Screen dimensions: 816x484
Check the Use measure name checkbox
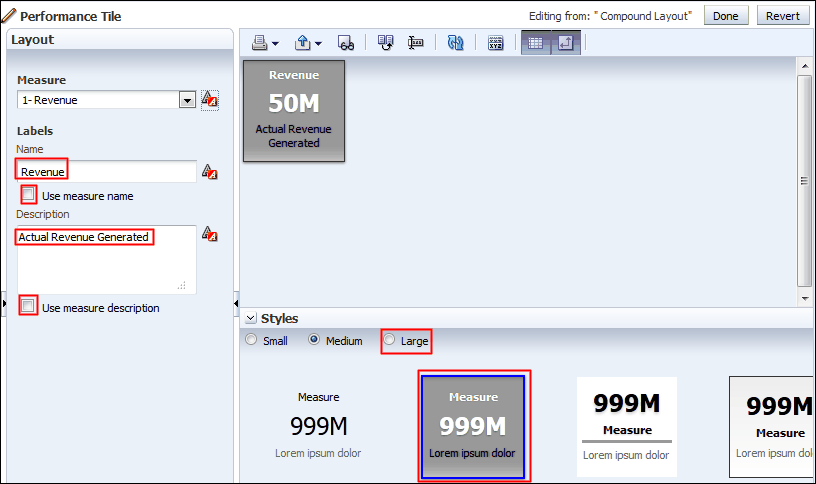(x=28, y=195)
